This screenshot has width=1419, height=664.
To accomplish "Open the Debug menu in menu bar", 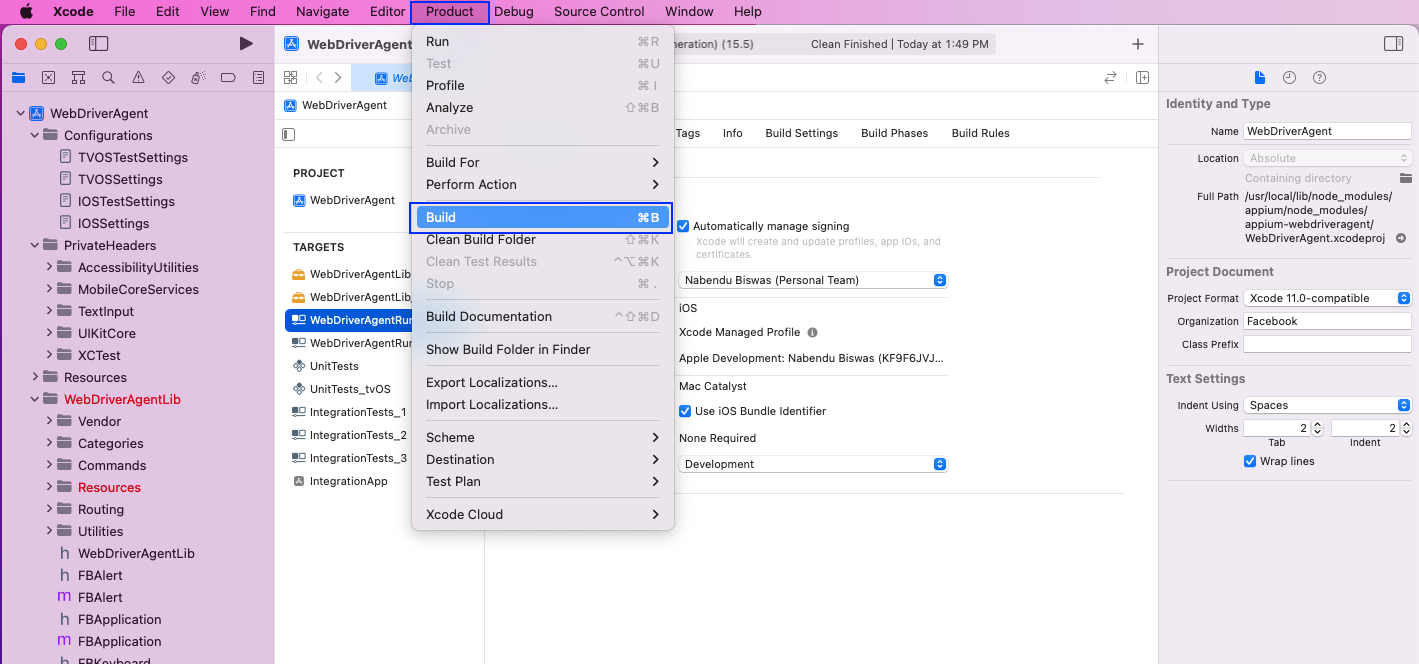I will pos(514,12).
